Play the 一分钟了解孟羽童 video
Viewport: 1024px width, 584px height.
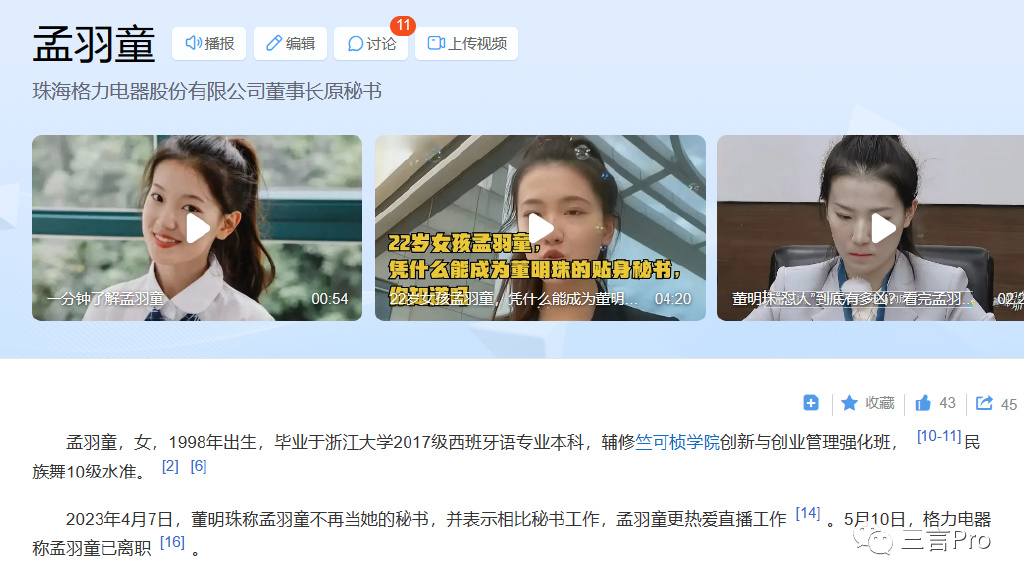(x=197, y=228)
